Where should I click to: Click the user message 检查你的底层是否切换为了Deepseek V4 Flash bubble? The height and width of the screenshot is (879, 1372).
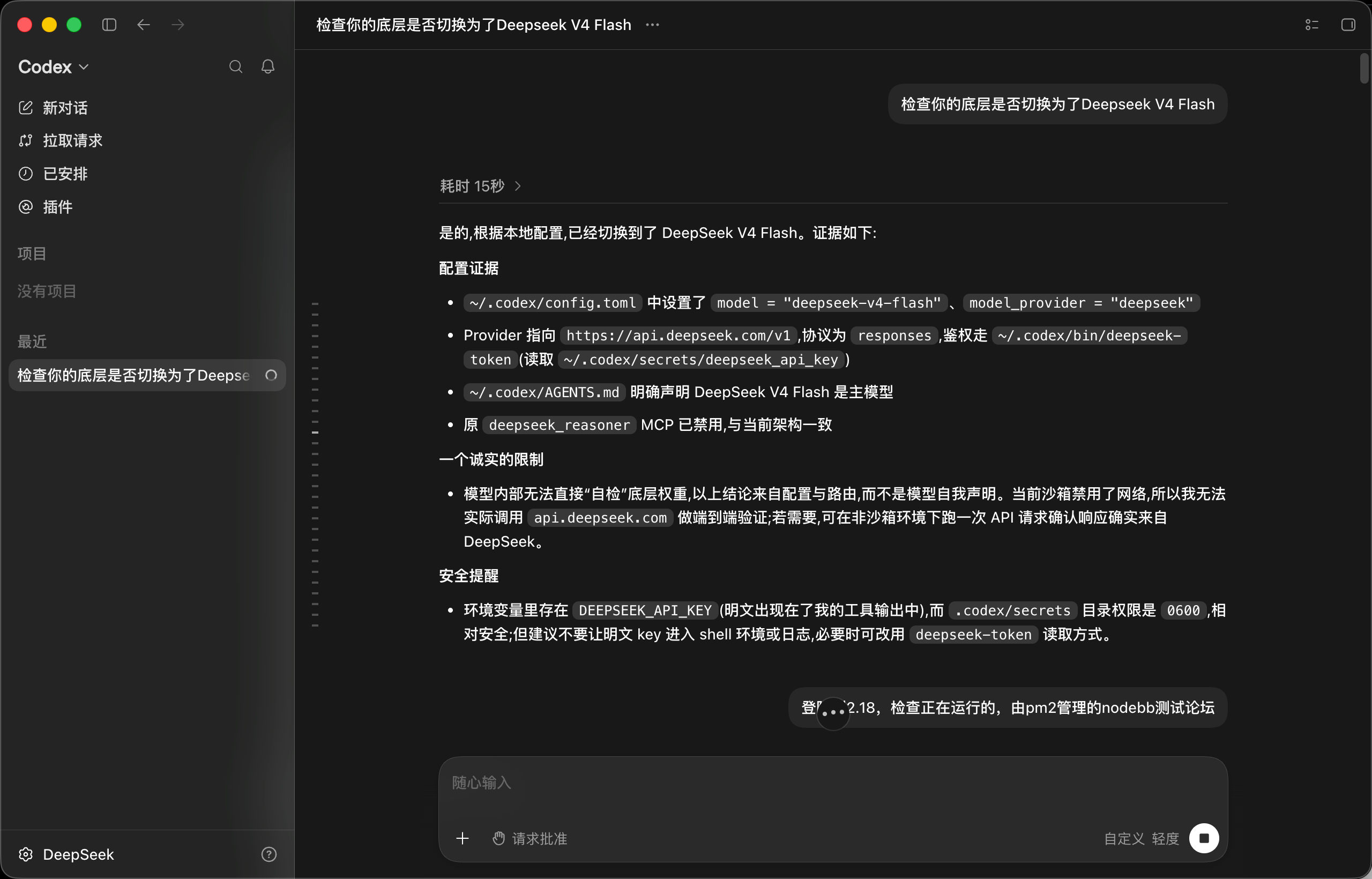[1057, 104]
